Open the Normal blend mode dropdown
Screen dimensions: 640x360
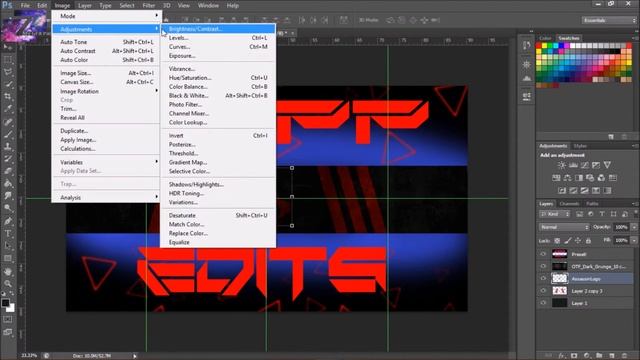[564, 227]
